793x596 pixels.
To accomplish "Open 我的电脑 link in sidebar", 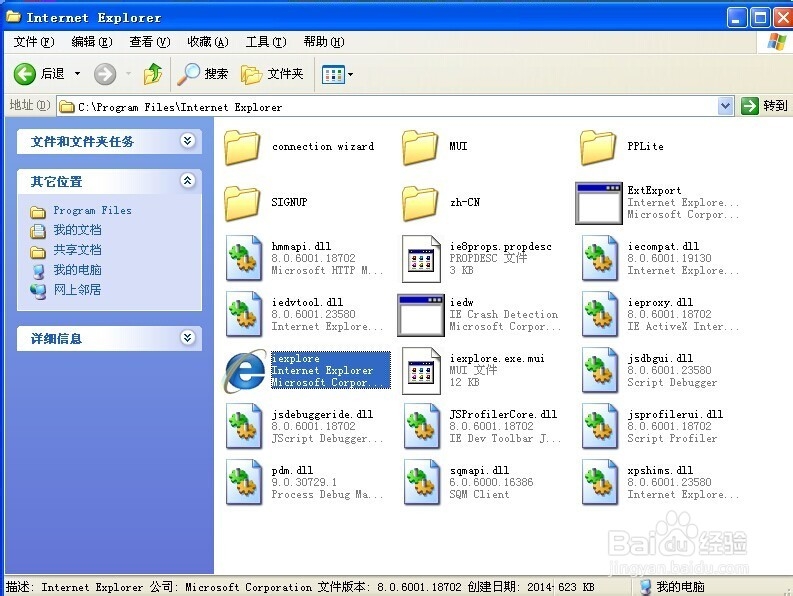I will (x=77, y=270).
